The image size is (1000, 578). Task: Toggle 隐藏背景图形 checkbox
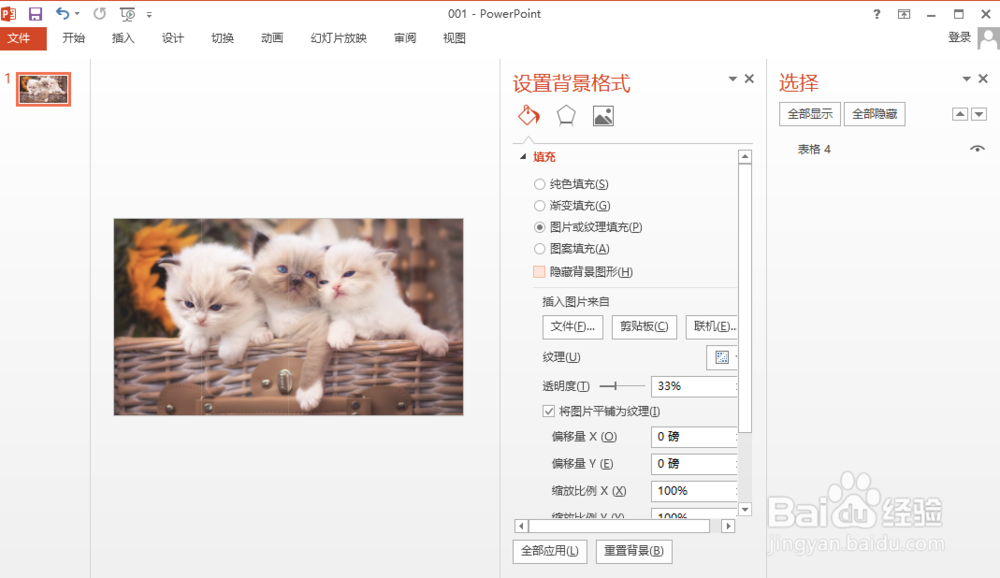coord(539,272)
